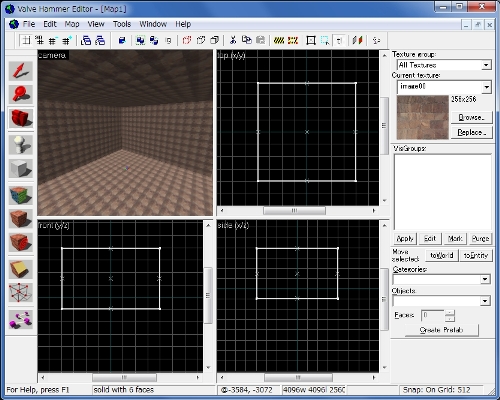This screenshot has width=500, height=400.
Task: Click inside the Faces number field
Action: (433, 315)
